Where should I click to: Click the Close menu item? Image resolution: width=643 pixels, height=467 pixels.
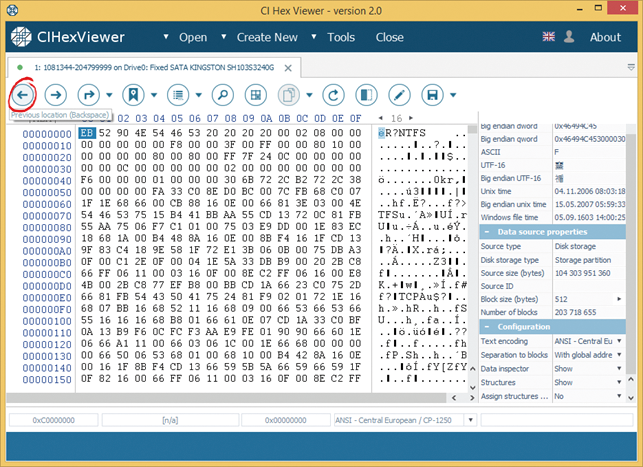tap(390, 37)
